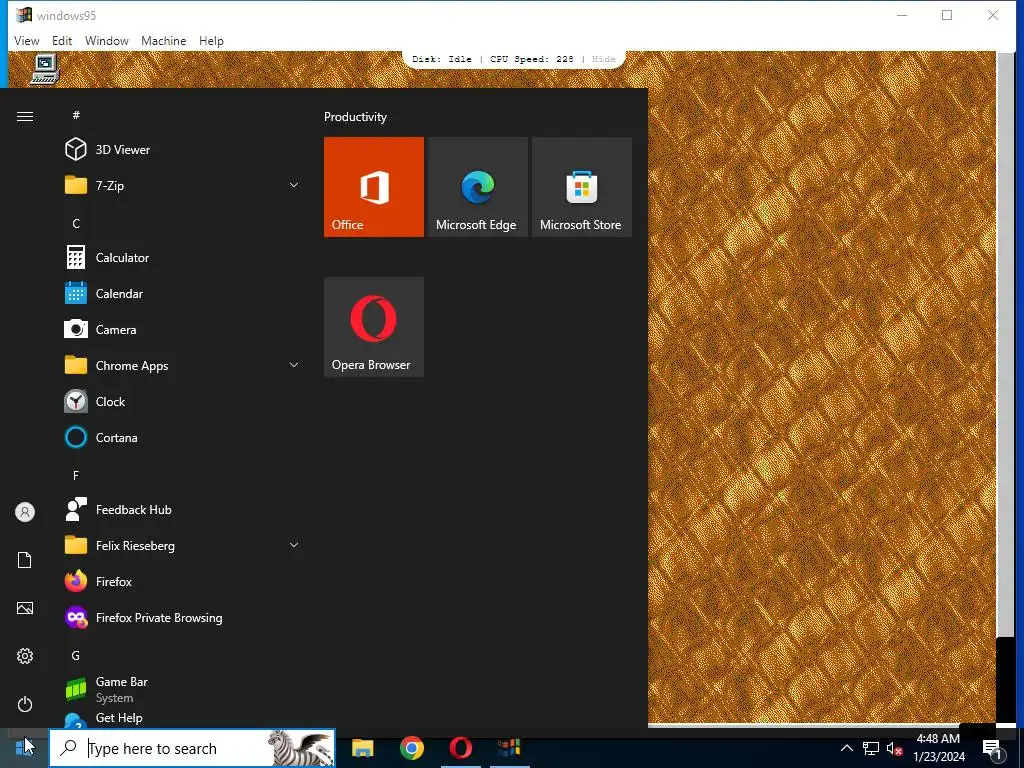Expand the Felix Rieseberg folder
Viewport: 1024px width, 768px height.
tap(294, 545)
